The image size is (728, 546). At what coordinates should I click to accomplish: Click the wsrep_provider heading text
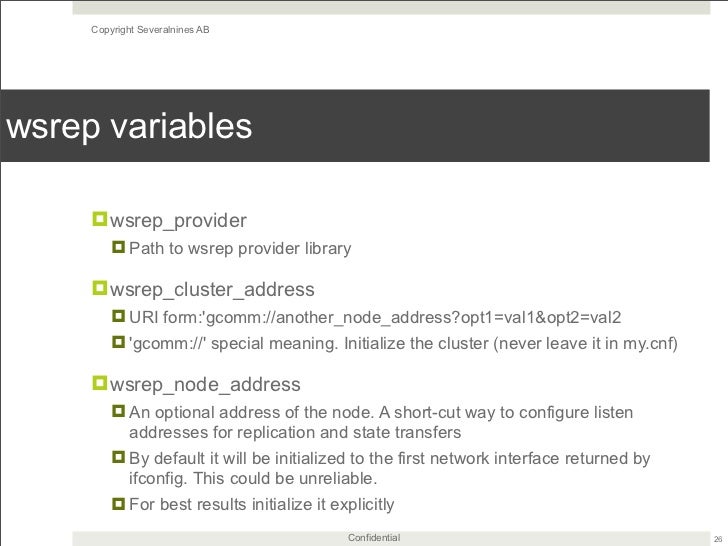(178, 219)
